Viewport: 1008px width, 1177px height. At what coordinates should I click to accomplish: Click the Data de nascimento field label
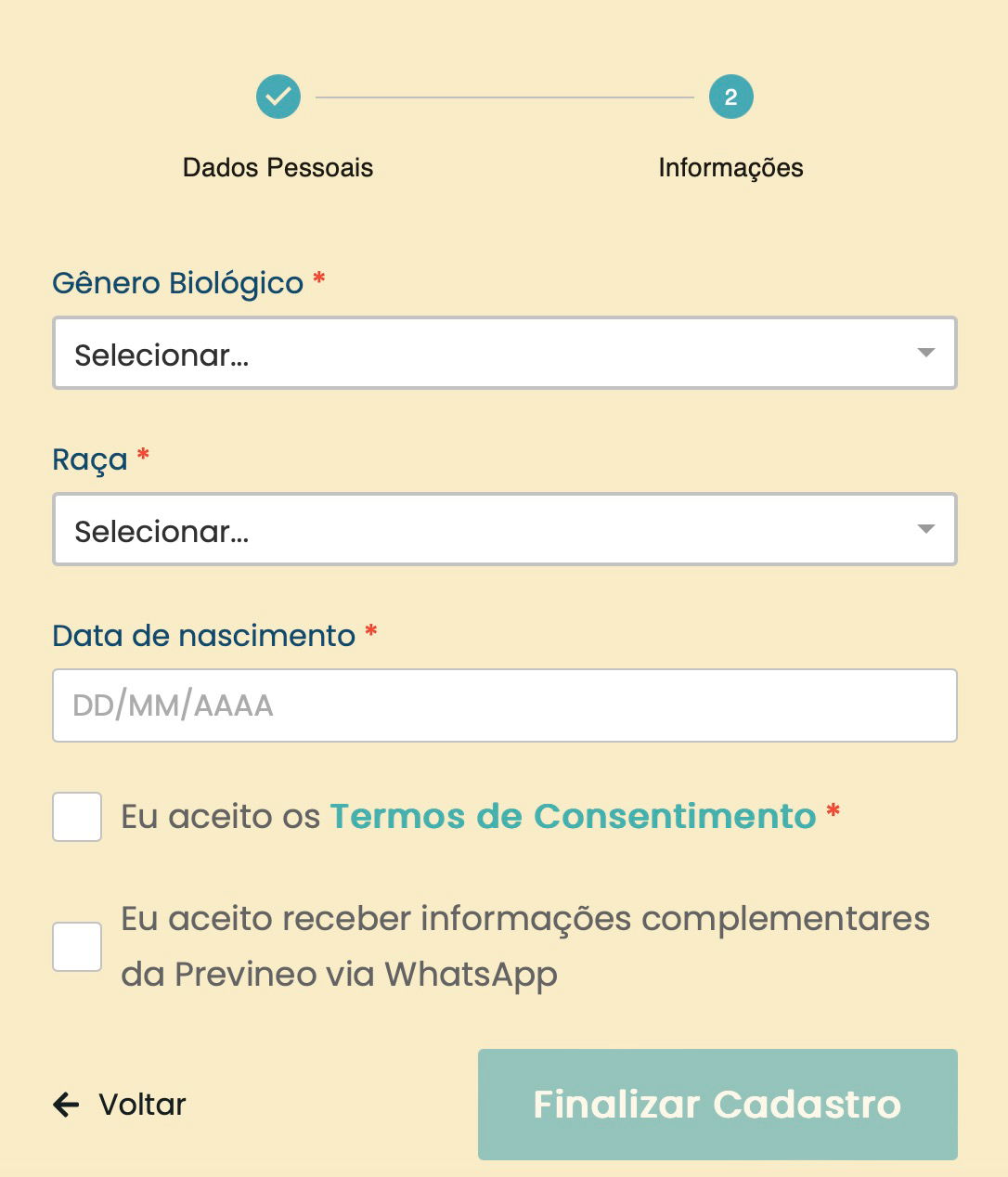pos(203,636)
